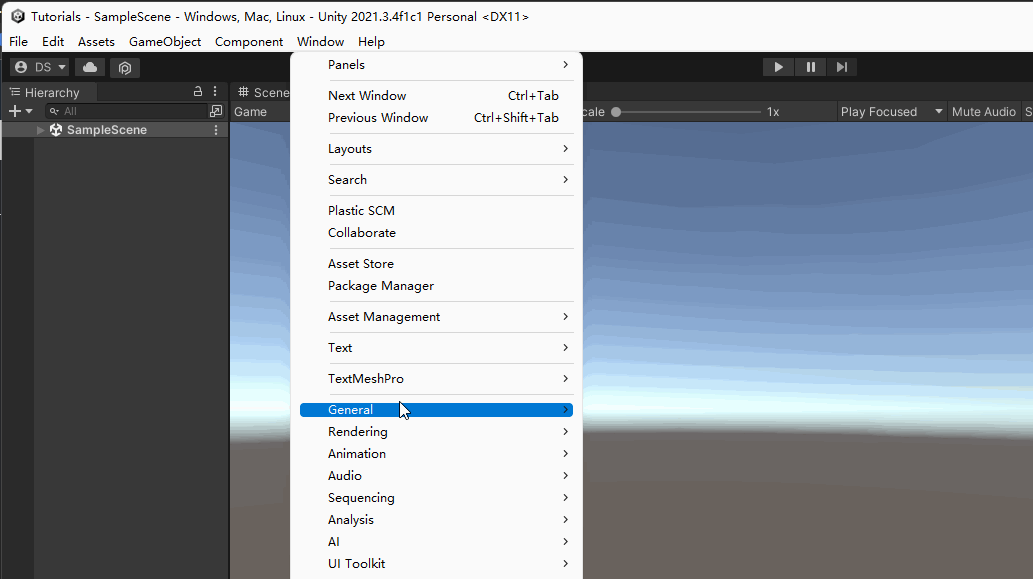
Task: Open the File menu
Action: coord(18,41)
